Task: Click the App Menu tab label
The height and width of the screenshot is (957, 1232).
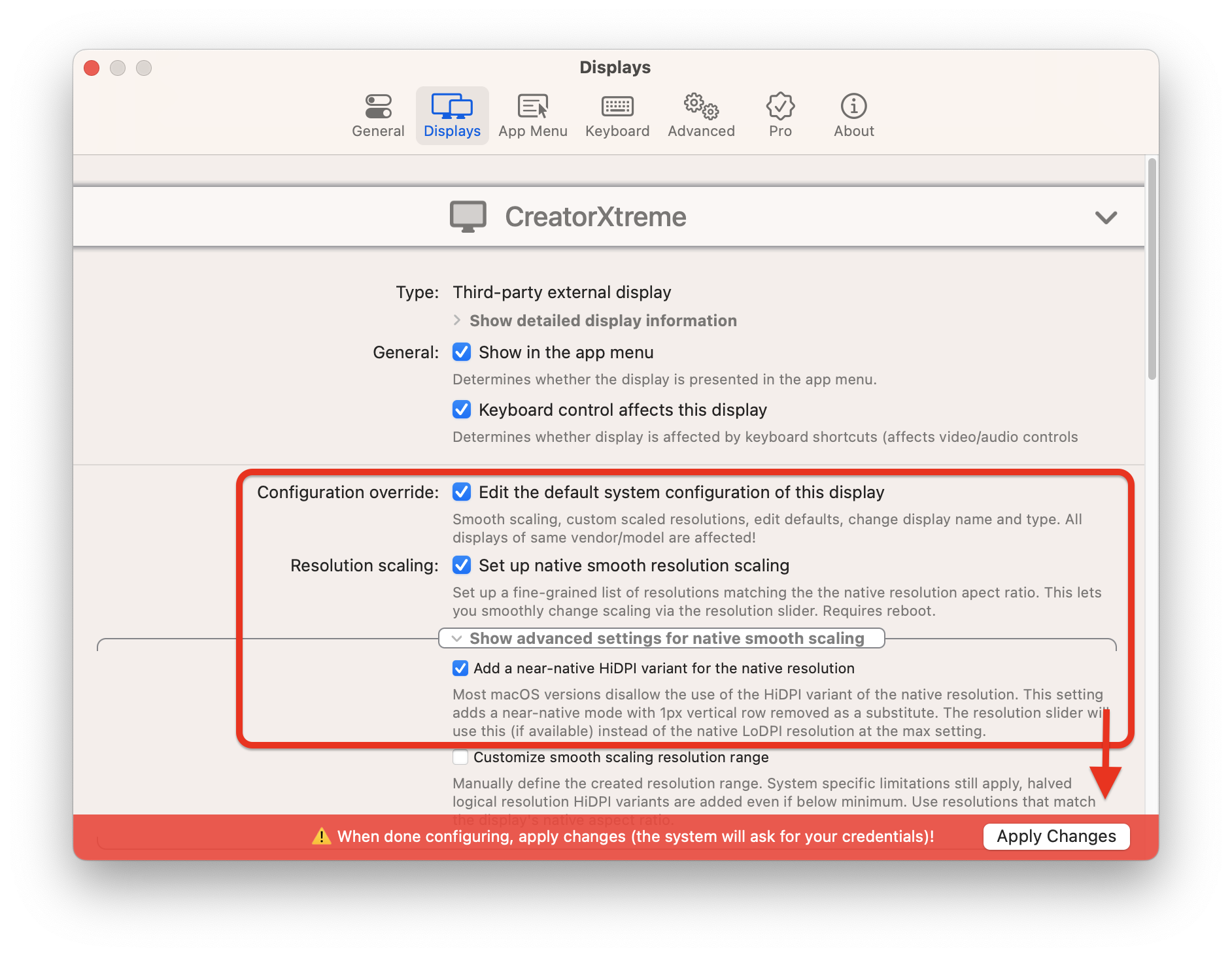Action: pos(533,131)
